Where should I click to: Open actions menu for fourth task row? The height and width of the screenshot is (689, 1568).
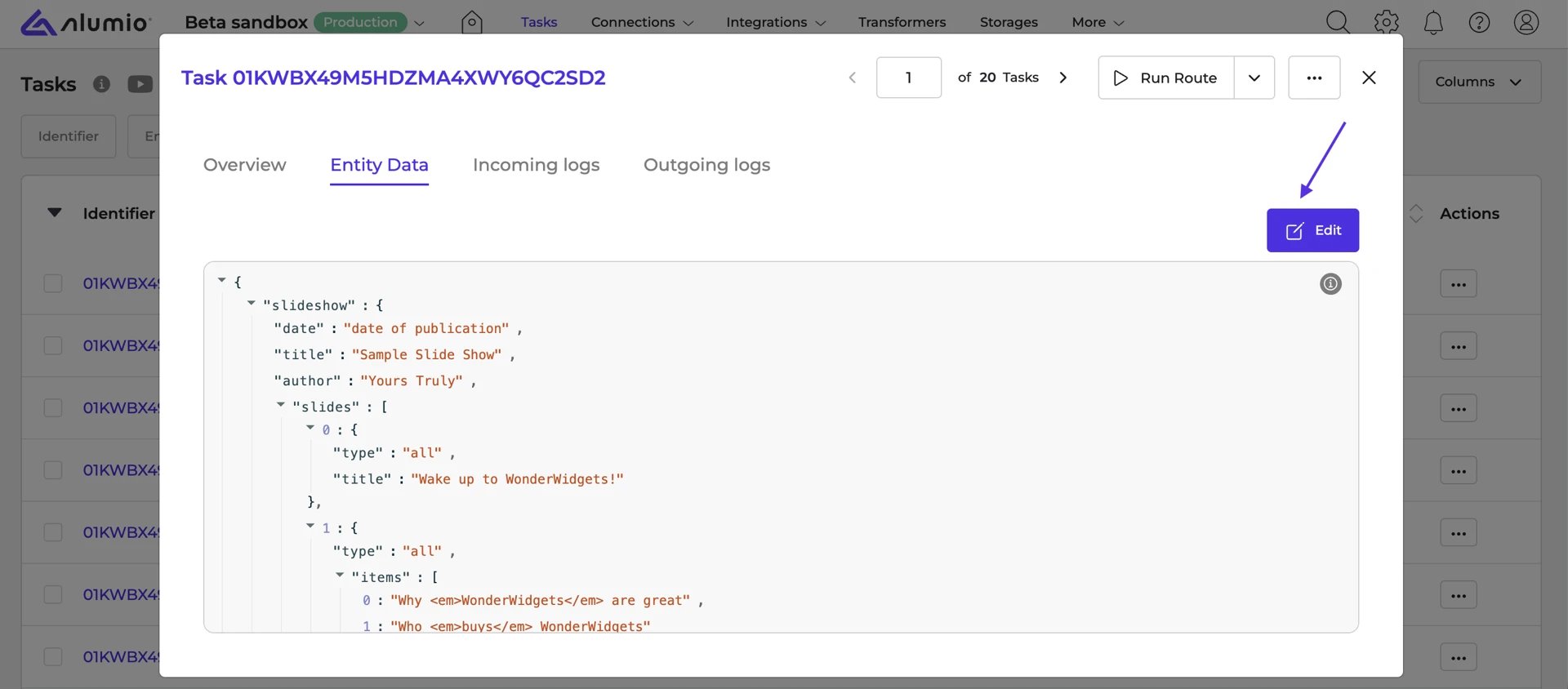[1459, 470]
